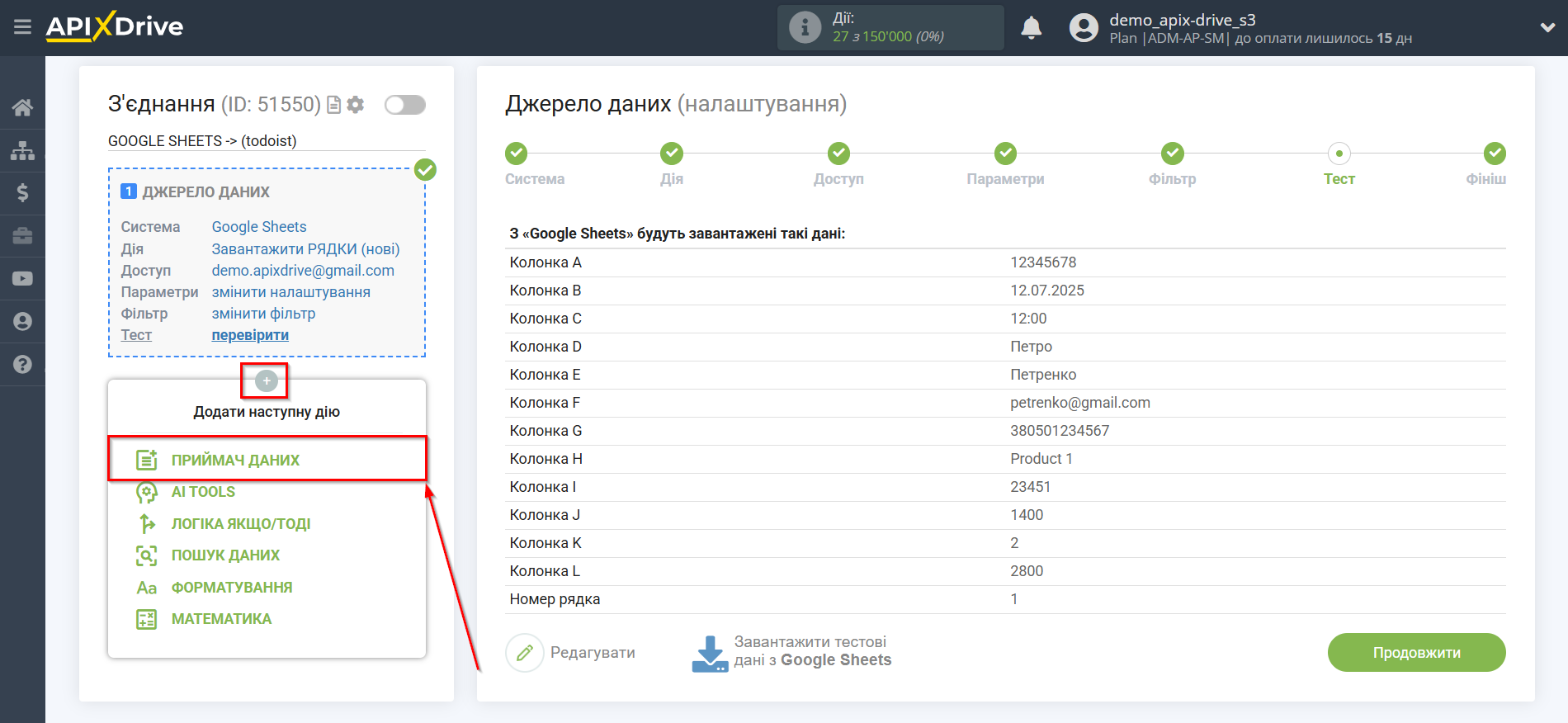Open billing dollar icon in sidebar
Screen dimensions: 1568x723
[22, 193]
